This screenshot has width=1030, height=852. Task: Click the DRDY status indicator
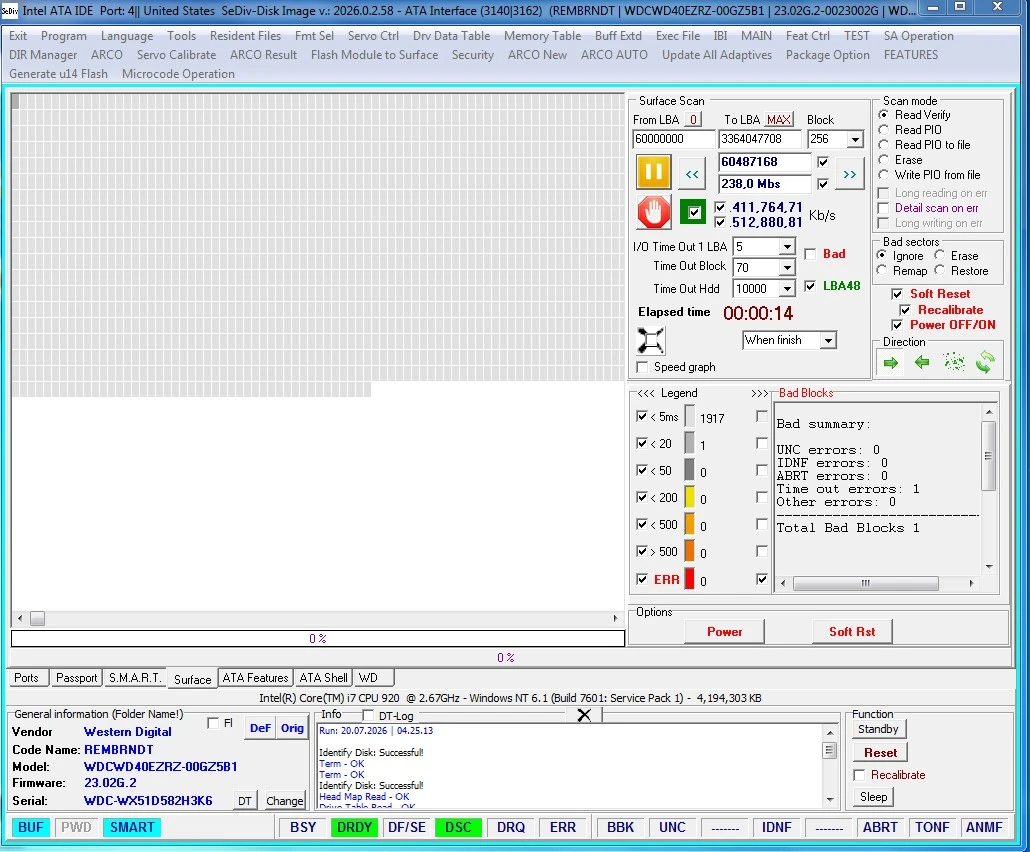tap(354, 827)
